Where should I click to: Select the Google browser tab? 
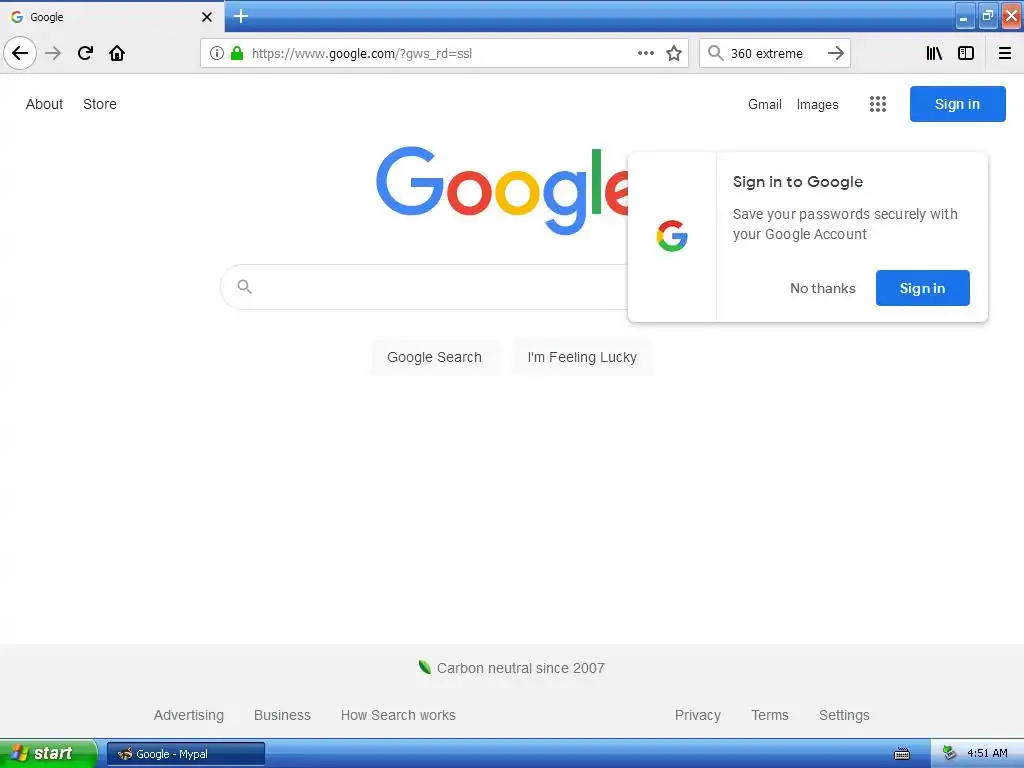coord(112,17)
